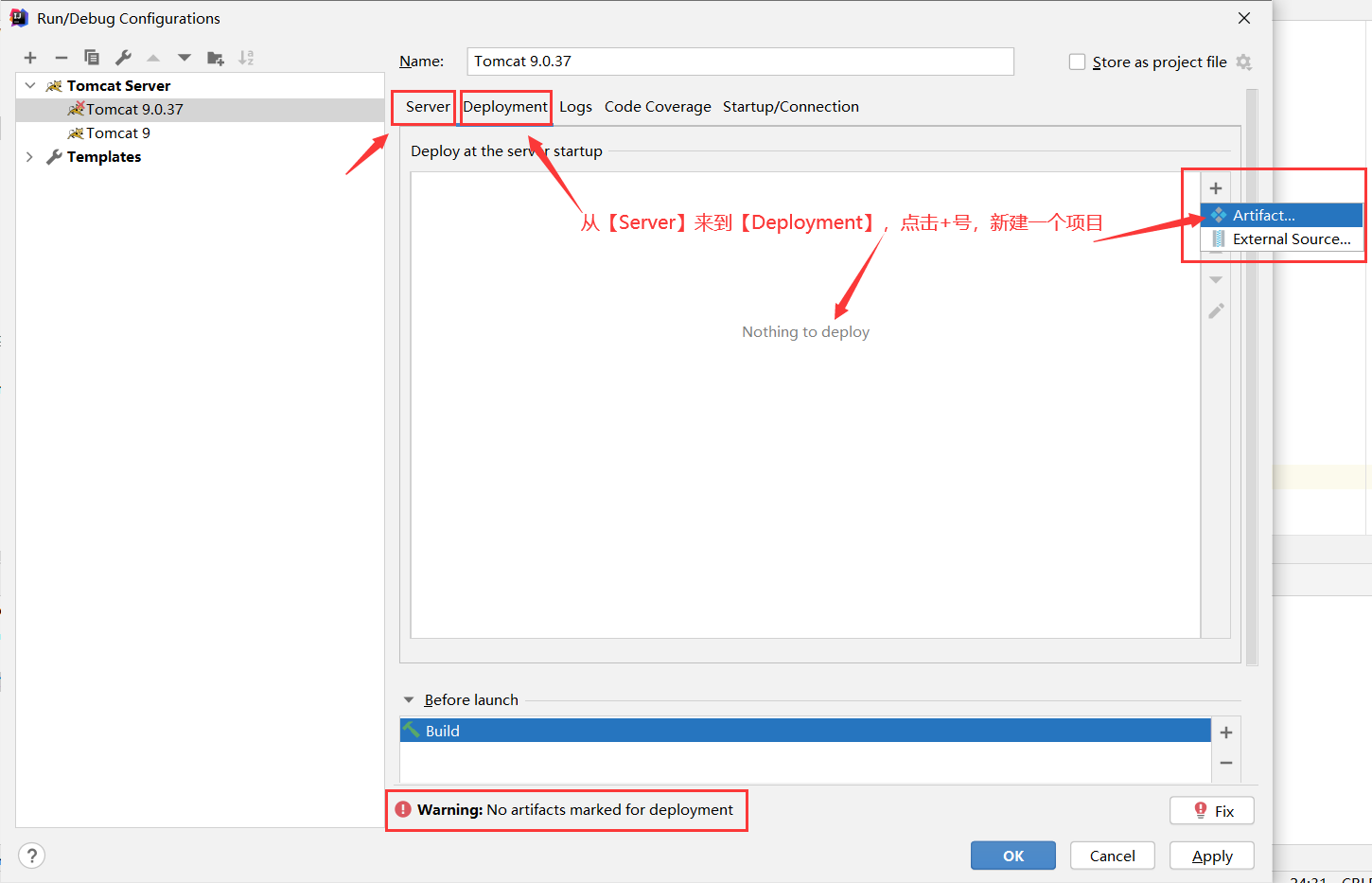This screenshot has height=883, width=1372.
Task: Collapse the Before launch section
Action: tap(409, 700)
